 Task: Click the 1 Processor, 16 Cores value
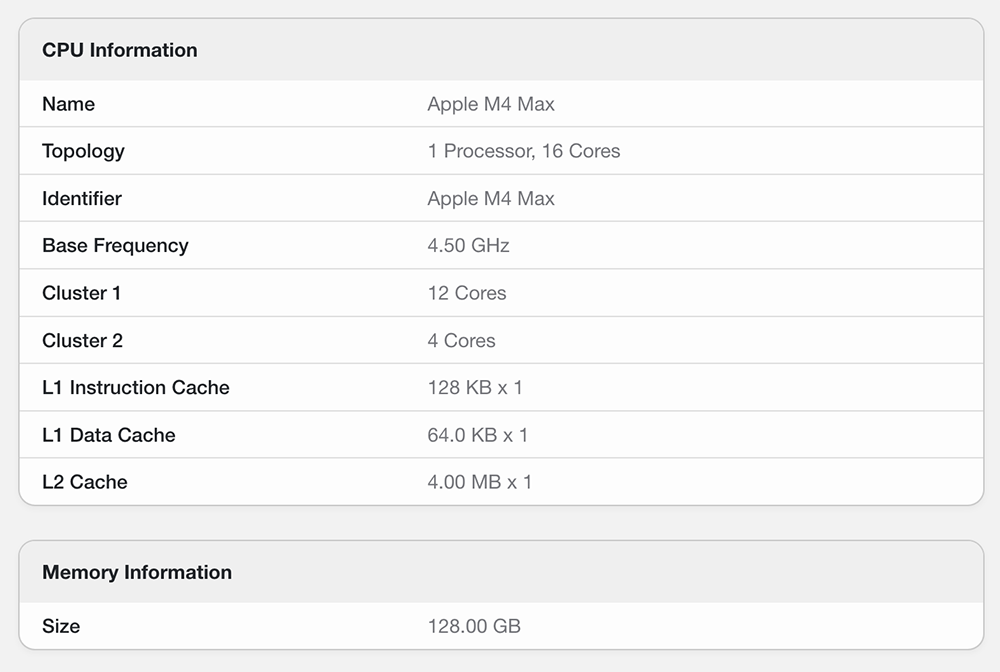(523, 151)
